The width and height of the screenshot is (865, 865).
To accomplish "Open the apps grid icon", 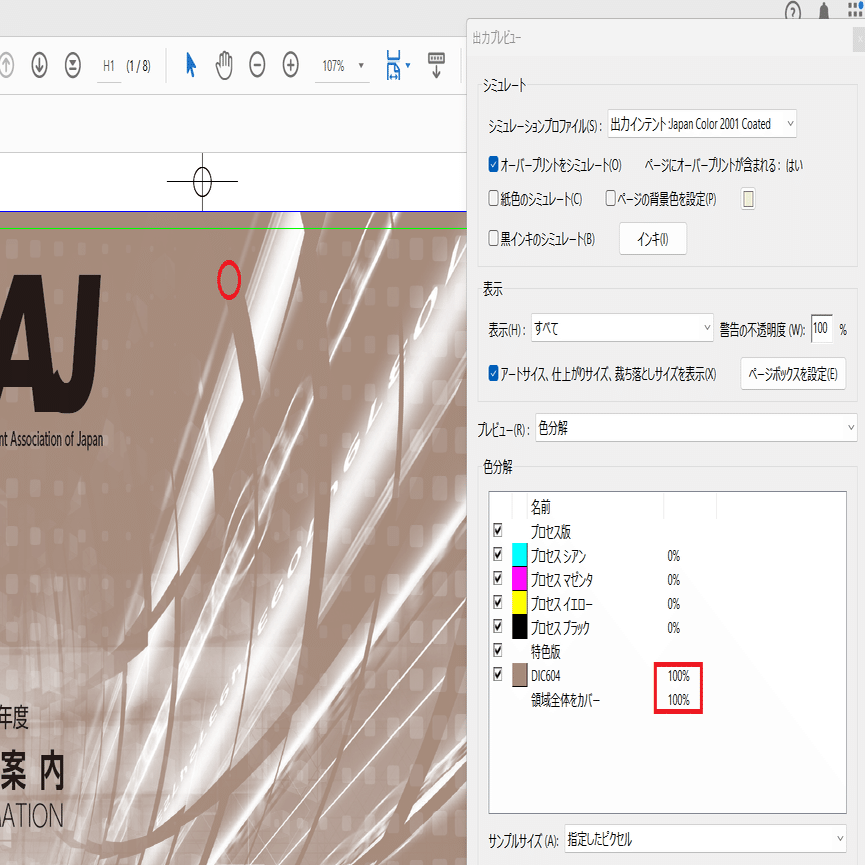I will [x=855, y=9].
